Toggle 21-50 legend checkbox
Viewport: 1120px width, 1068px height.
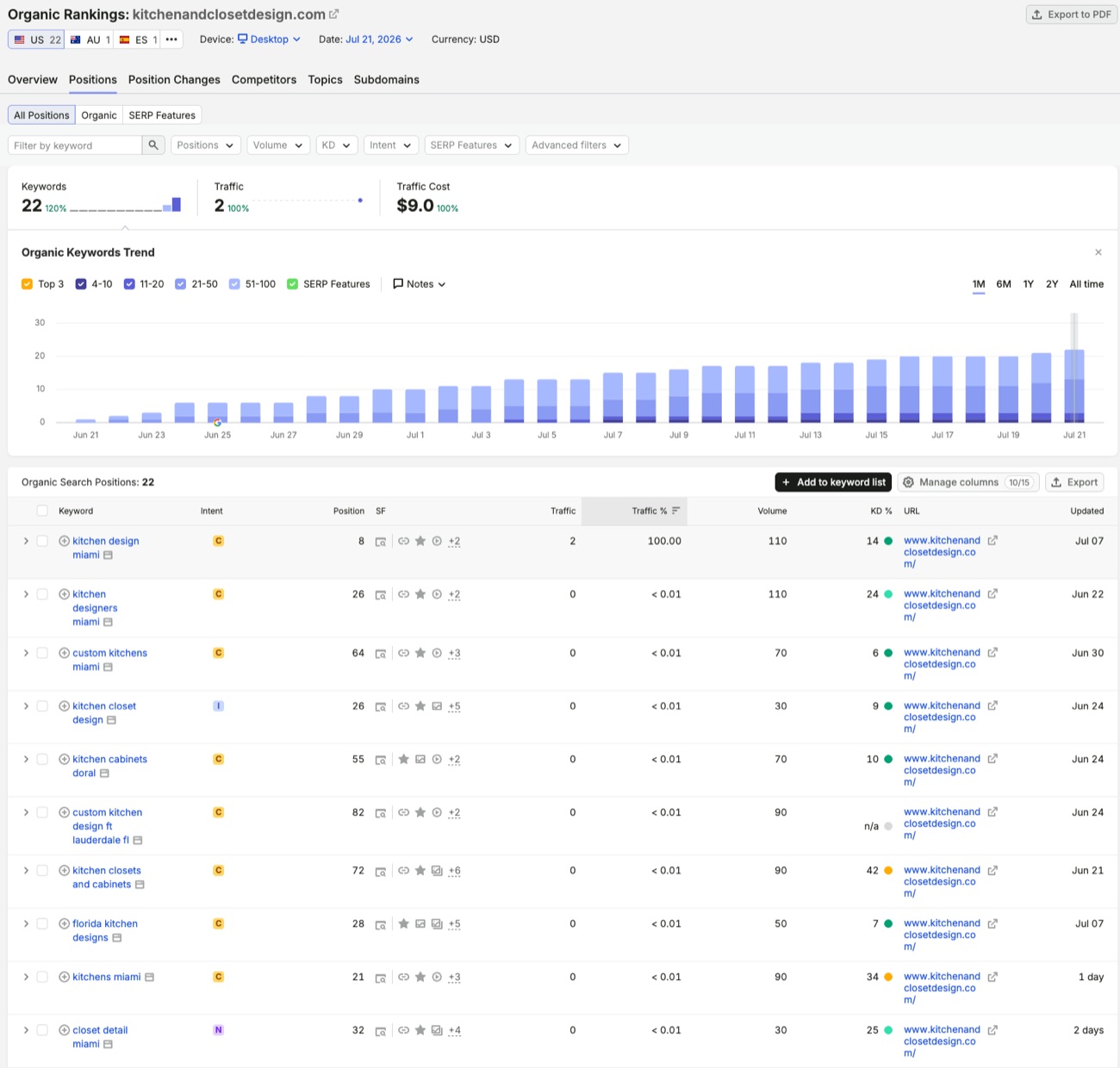pyautogui.click(x=181, y=284)
